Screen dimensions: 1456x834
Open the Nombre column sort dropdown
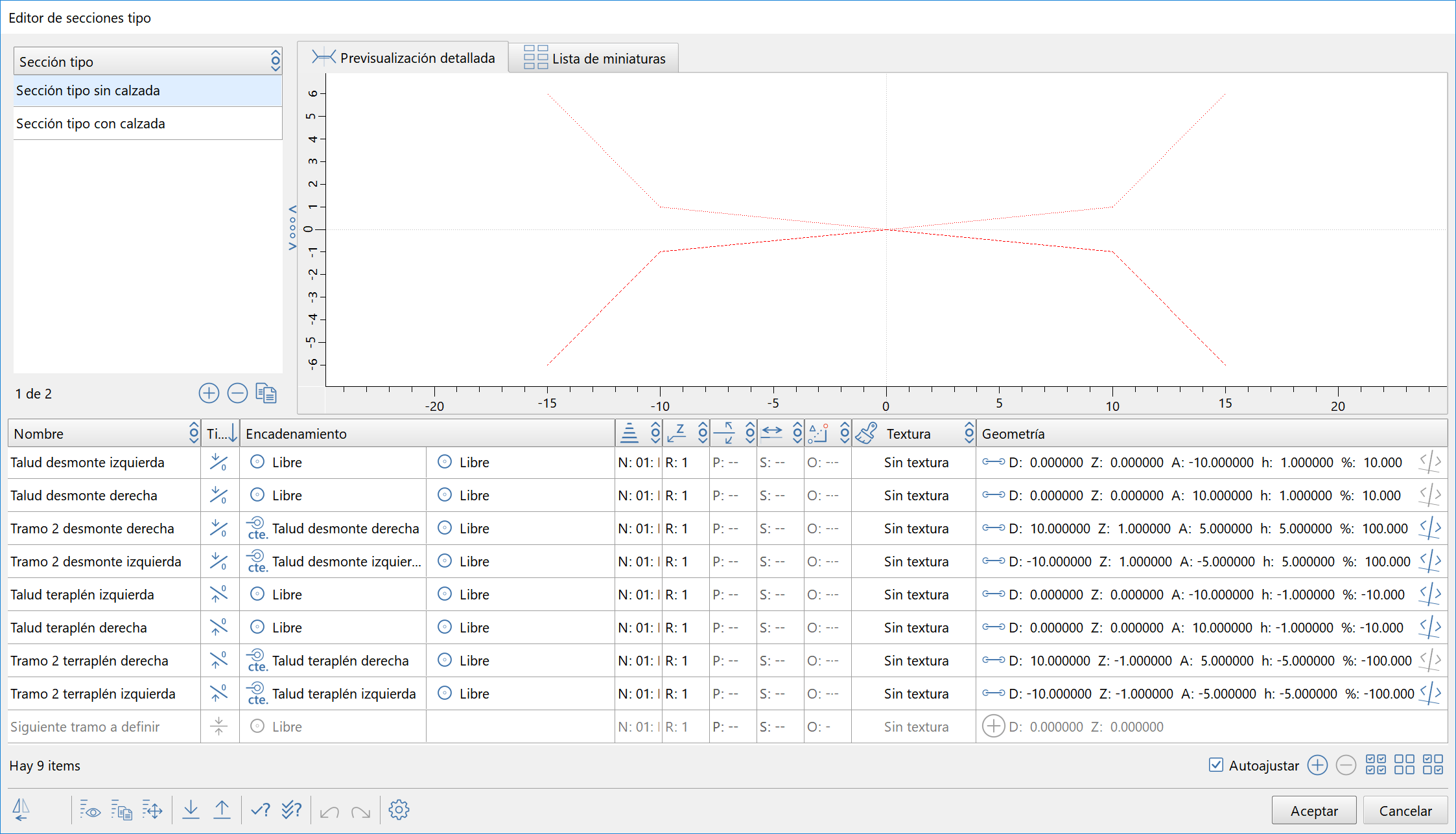193,434
